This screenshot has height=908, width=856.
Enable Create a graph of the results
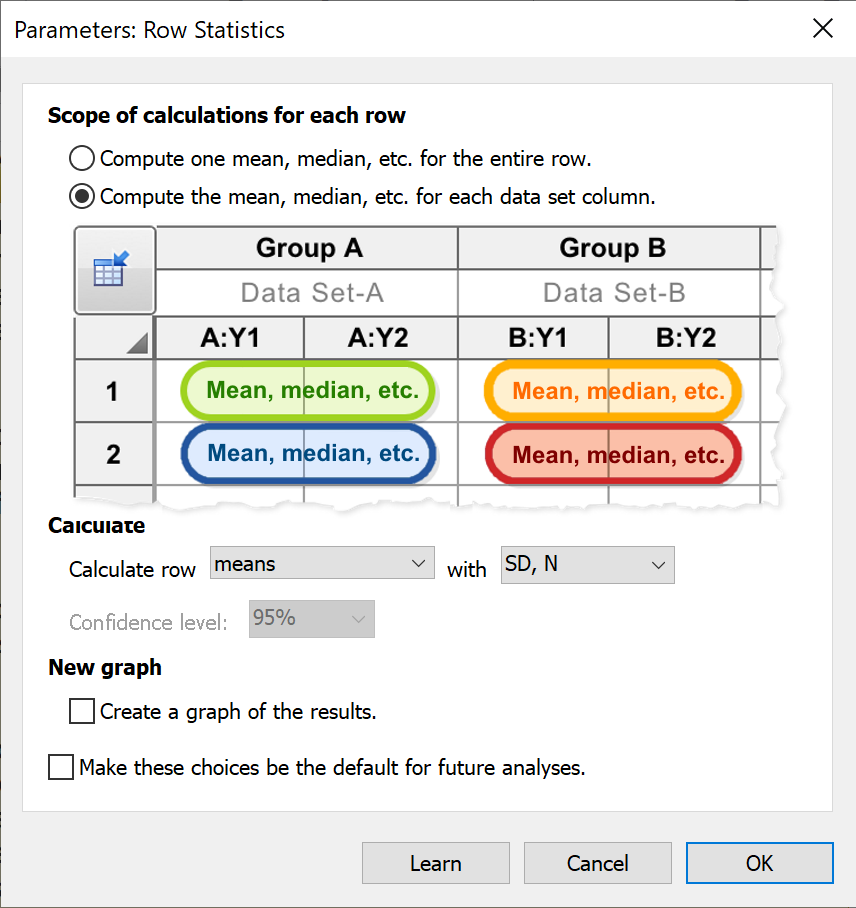coord(82,712)
